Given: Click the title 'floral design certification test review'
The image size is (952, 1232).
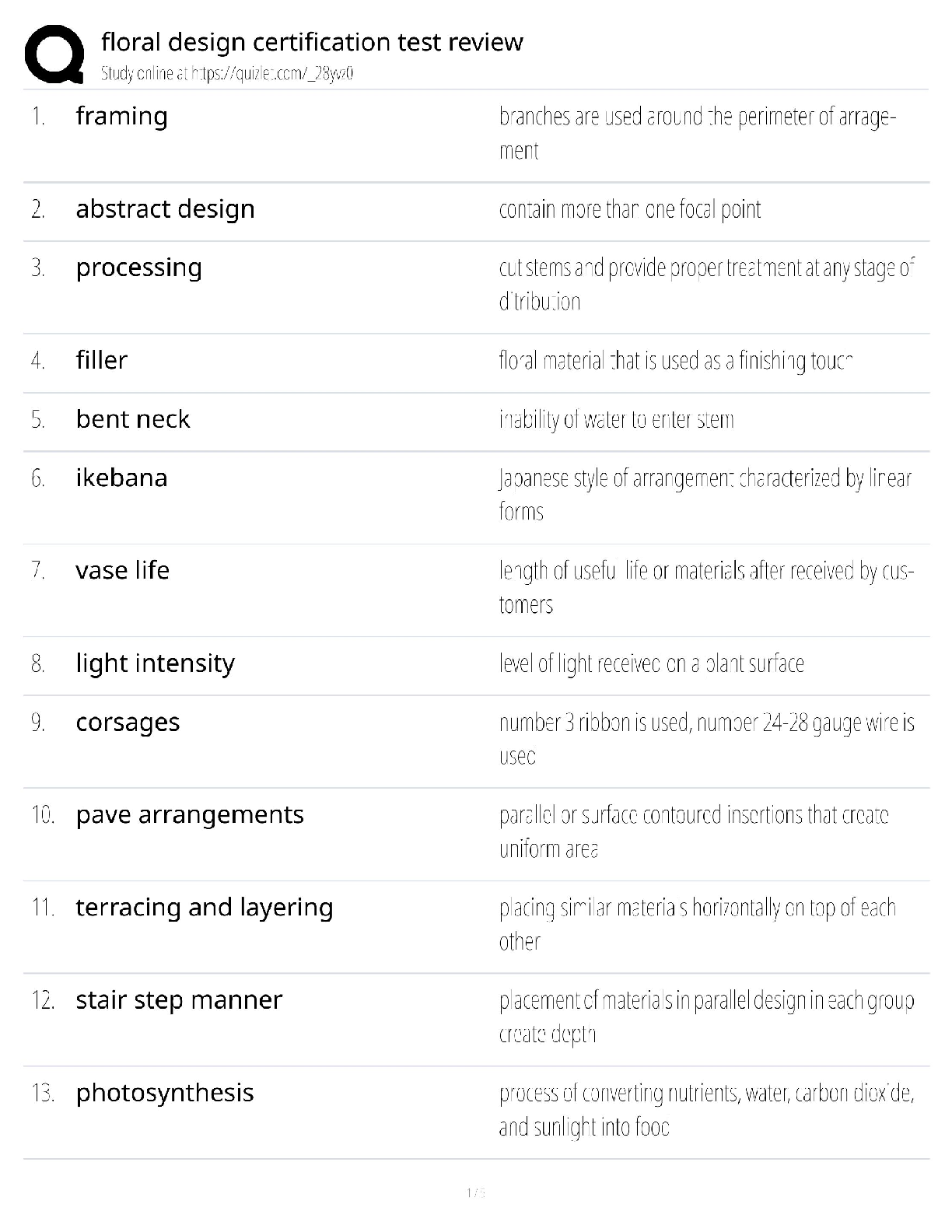Looking at the screenshot, I should [312, 41].
